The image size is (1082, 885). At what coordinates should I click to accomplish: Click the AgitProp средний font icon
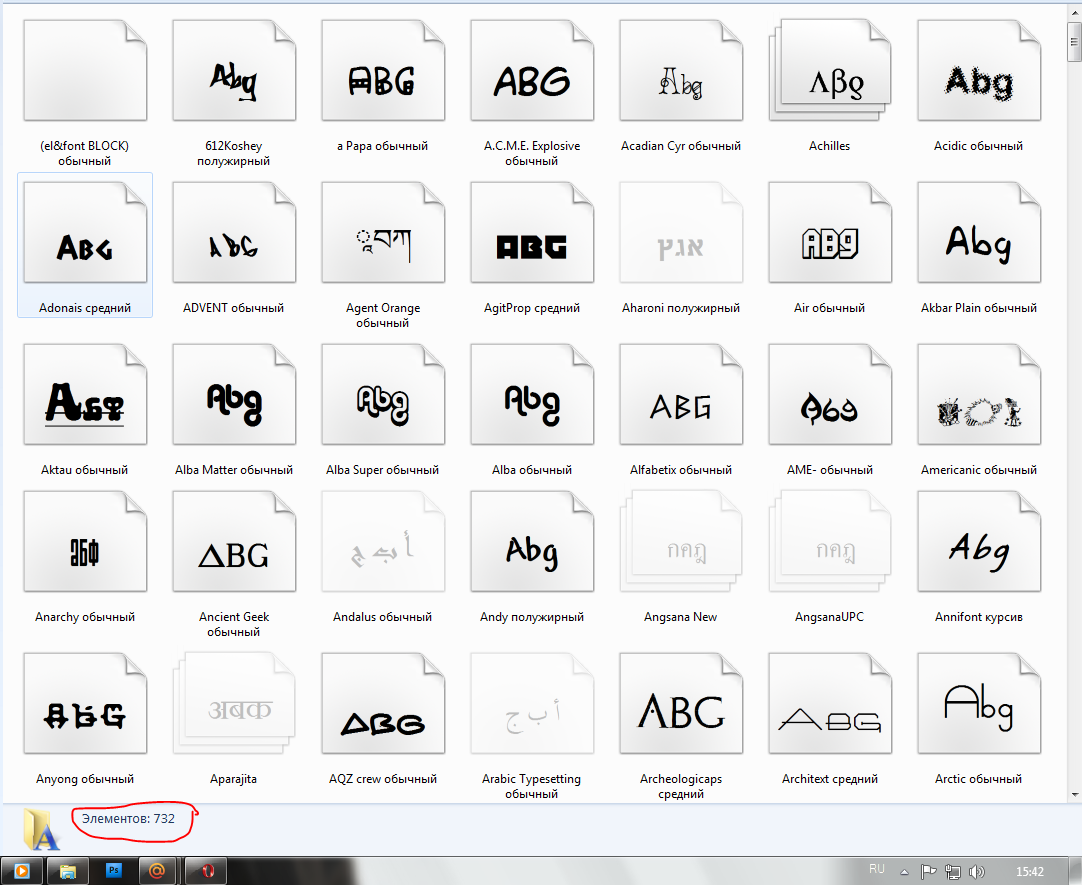click(x=532, y=232)
